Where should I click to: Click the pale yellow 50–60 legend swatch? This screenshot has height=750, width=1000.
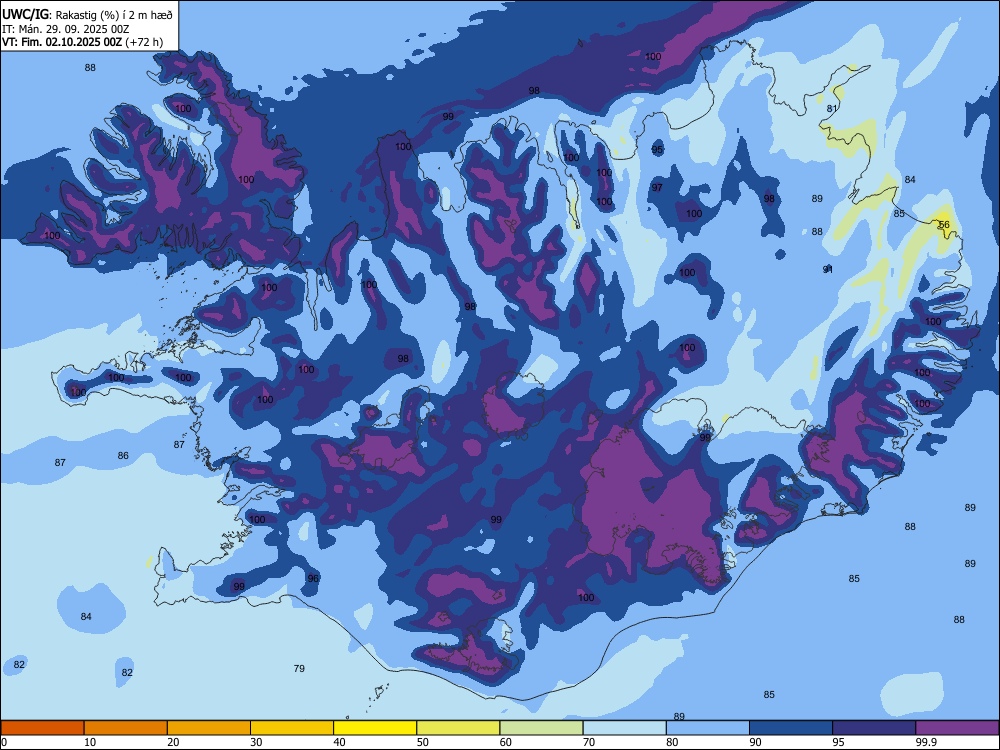(x=458, y=728)
